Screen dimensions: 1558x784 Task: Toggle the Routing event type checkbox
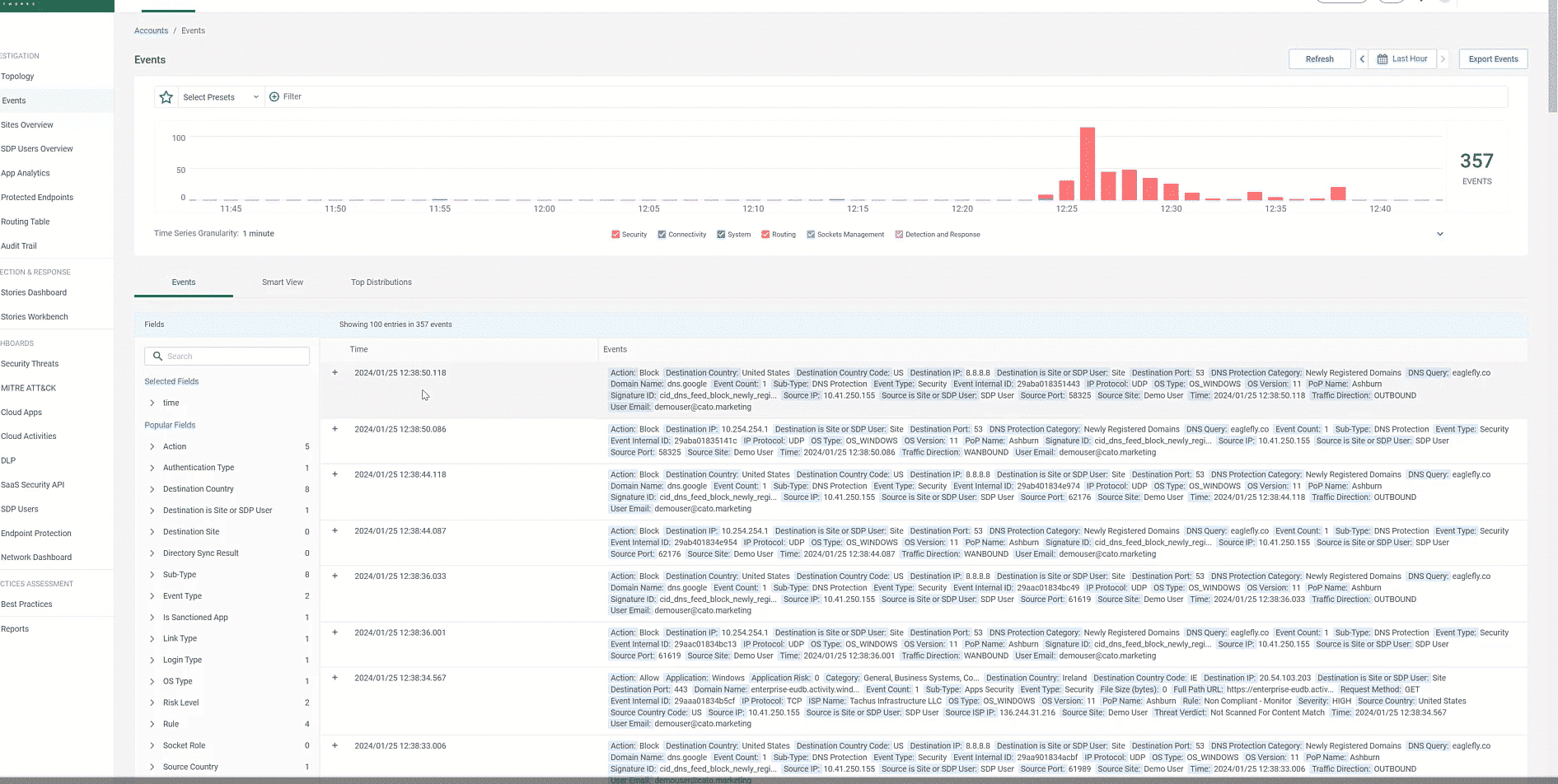click(x=765, y=235)
